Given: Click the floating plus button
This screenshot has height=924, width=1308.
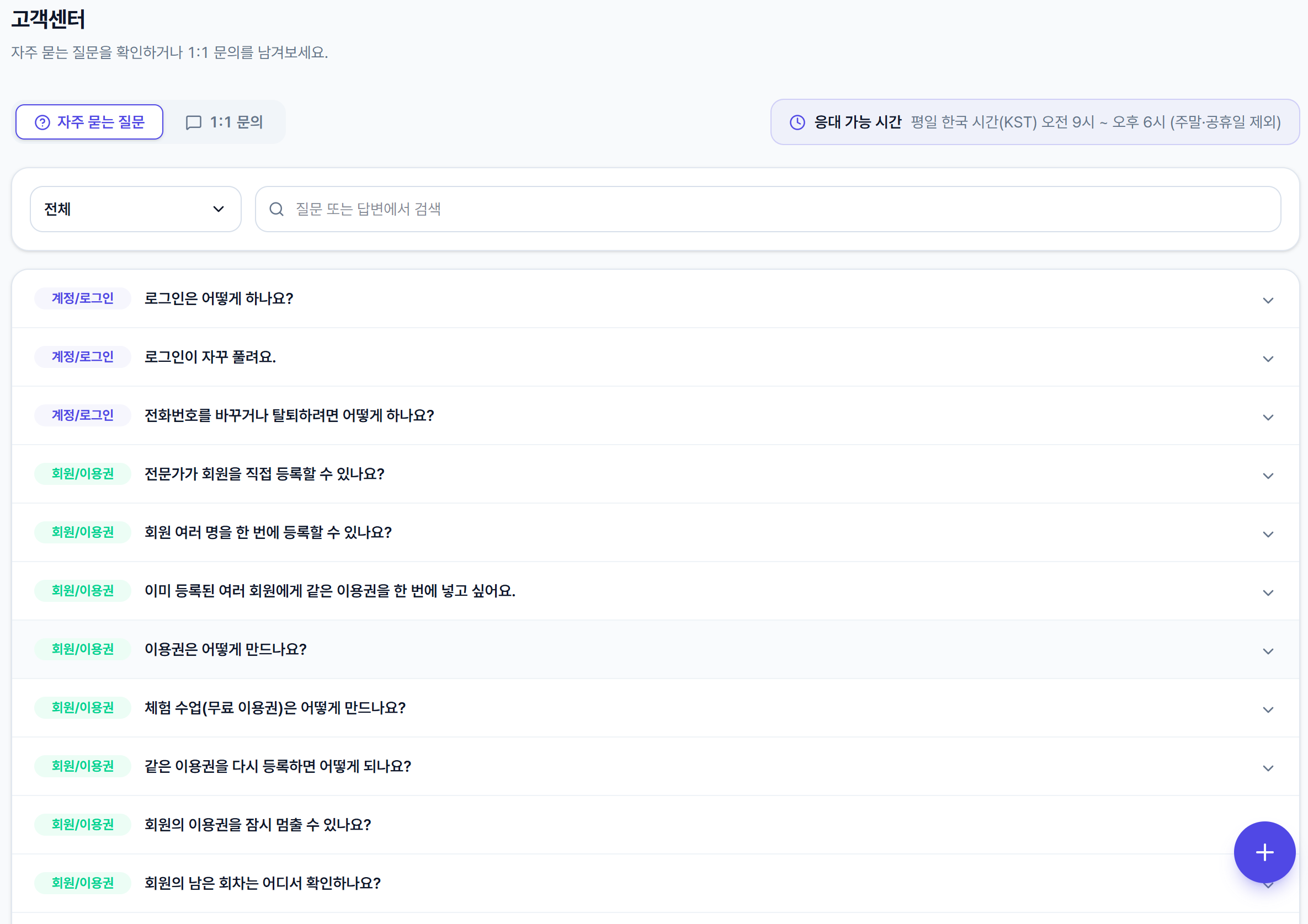Looking at the screenshot, I should (1265, 852).
